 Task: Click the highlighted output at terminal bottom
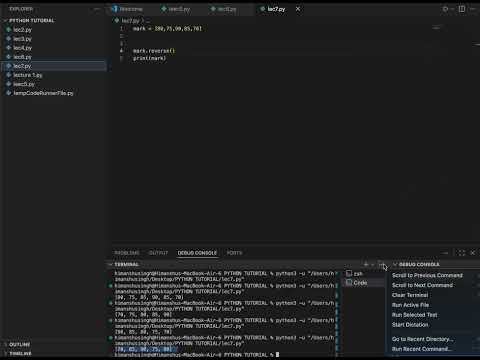(x=144, y=349)
